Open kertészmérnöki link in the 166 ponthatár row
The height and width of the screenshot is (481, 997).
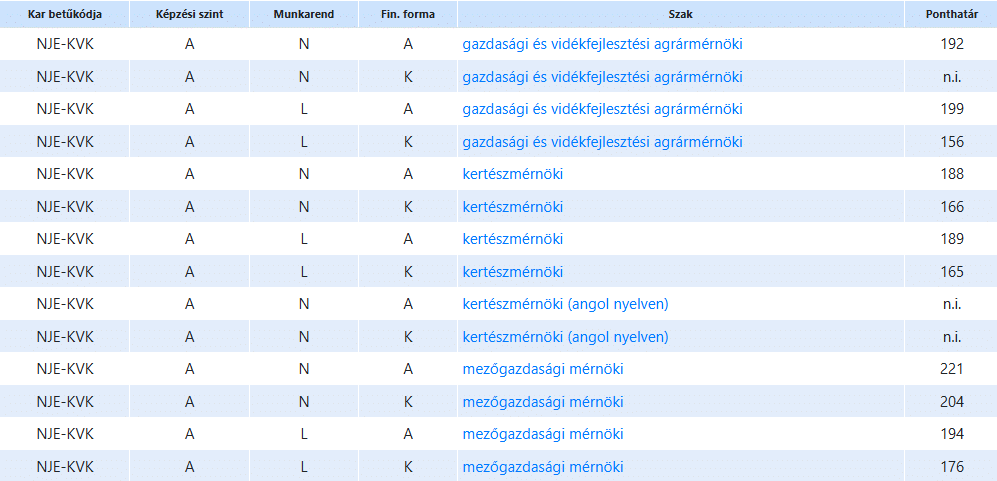513,207
